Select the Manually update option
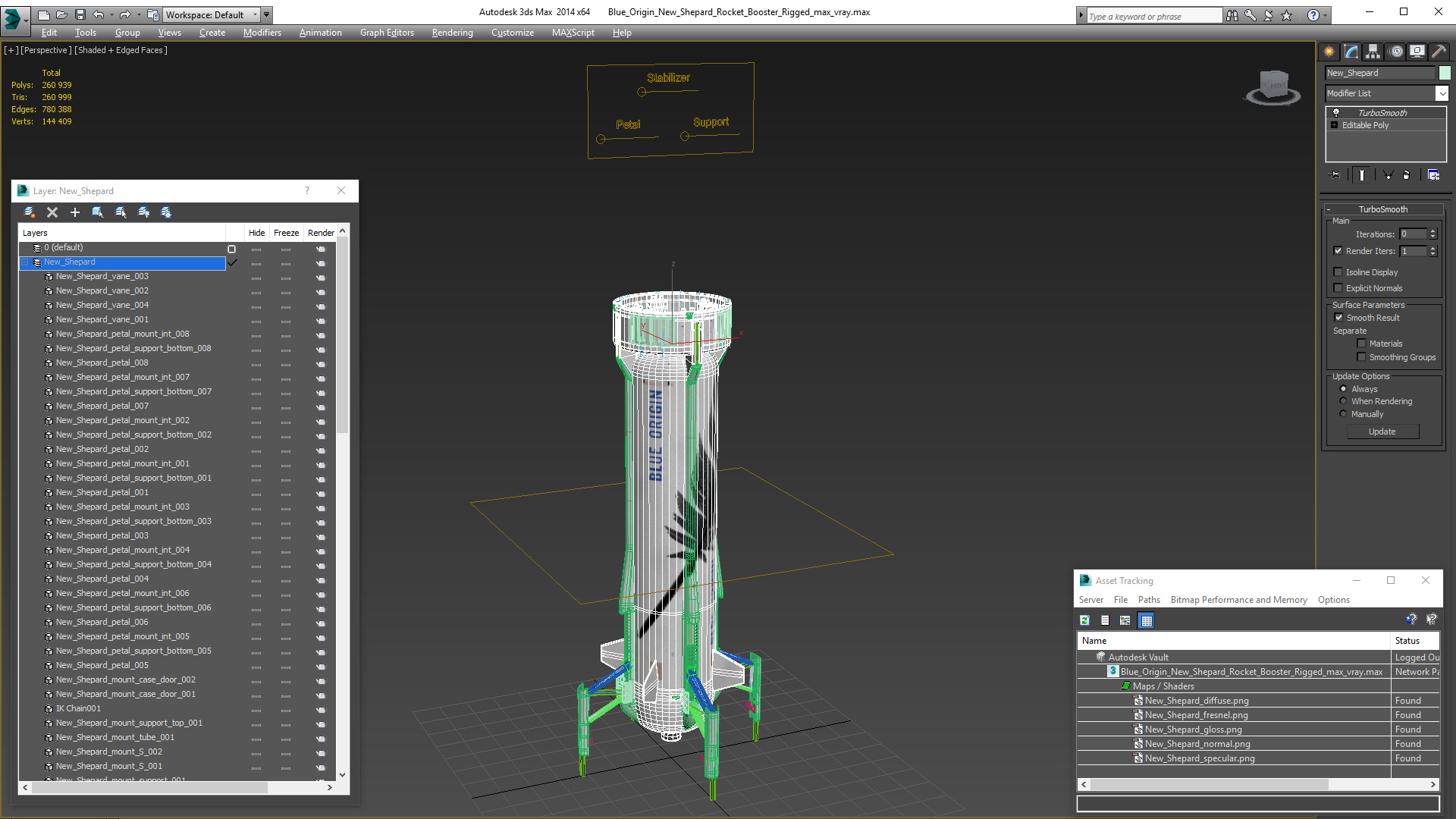 click(1344, 414)
